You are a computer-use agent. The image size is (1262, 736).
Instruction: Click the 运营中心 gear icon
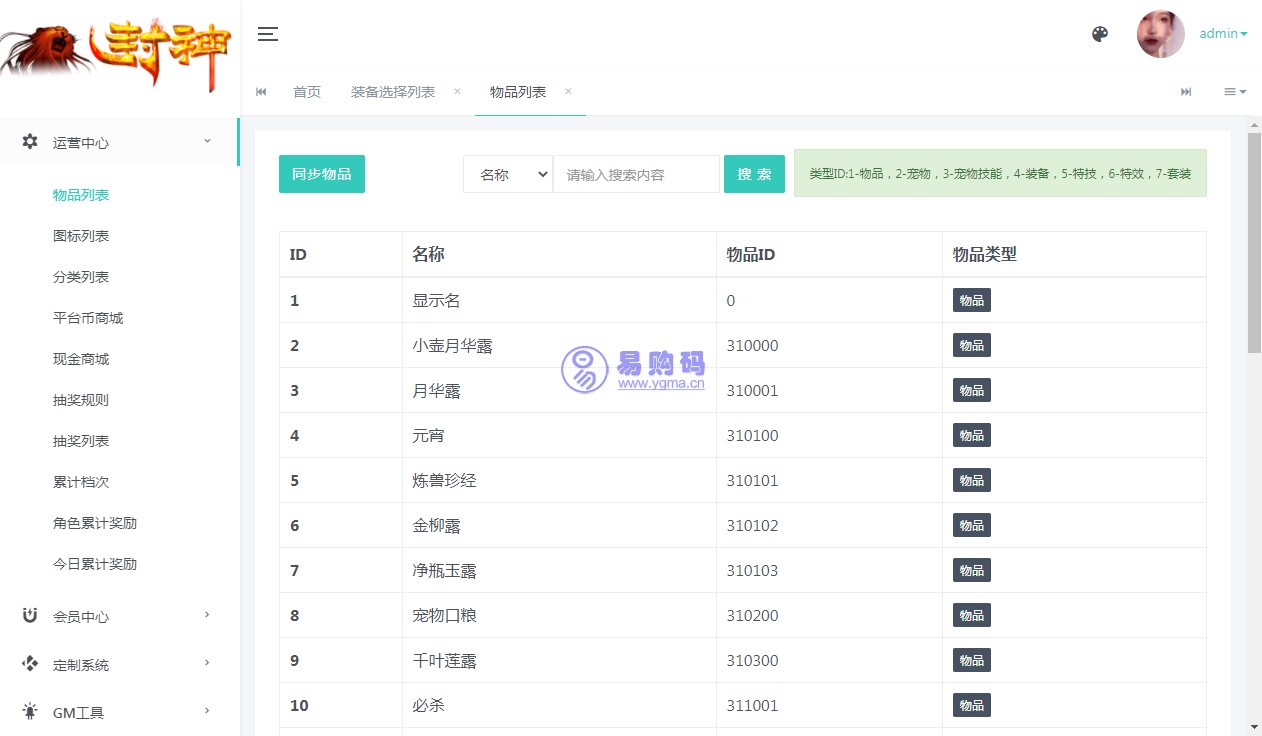(x=30, y=142)
